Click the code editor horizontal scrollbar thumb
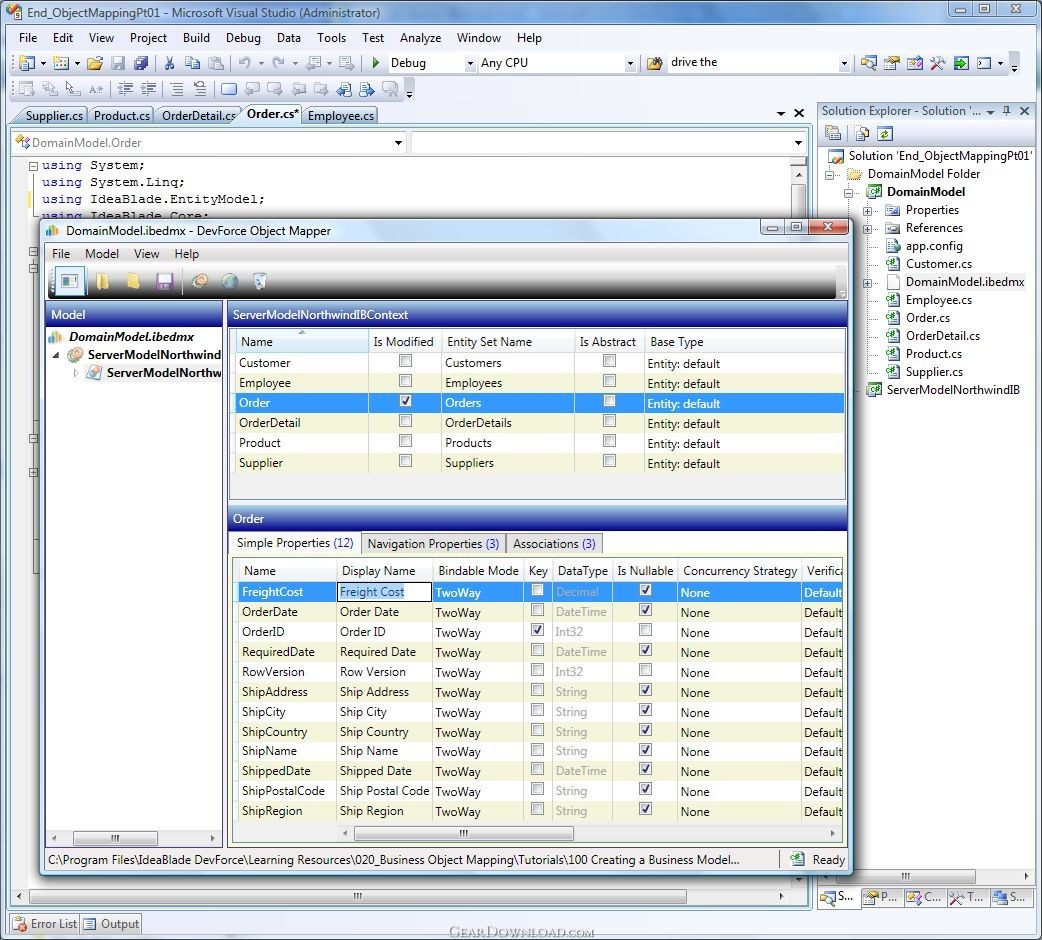This screenshot has height=940, width=1042. coord(358,896)
